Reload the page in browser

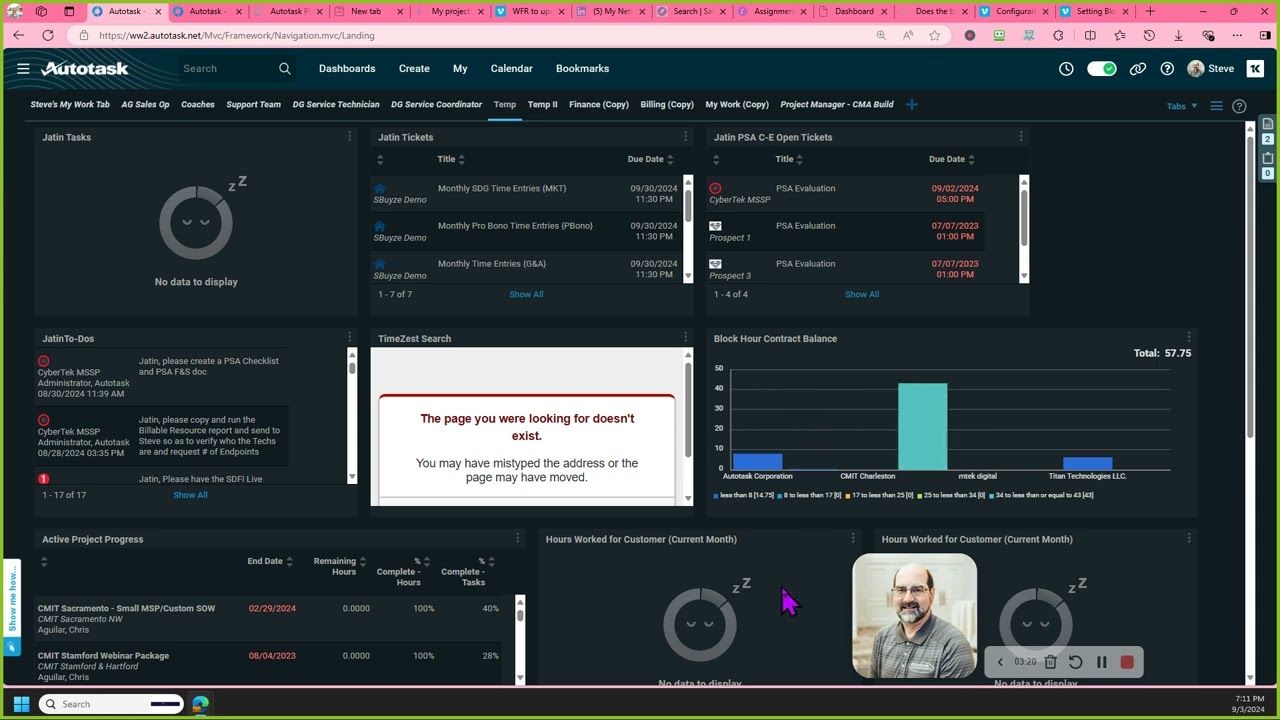click(47, 35)
